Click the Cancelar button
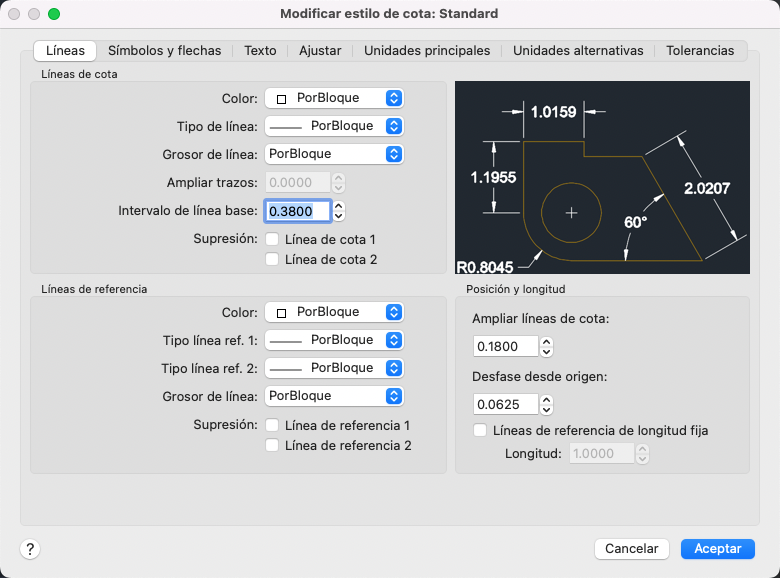780x578 pixels. 631,549
